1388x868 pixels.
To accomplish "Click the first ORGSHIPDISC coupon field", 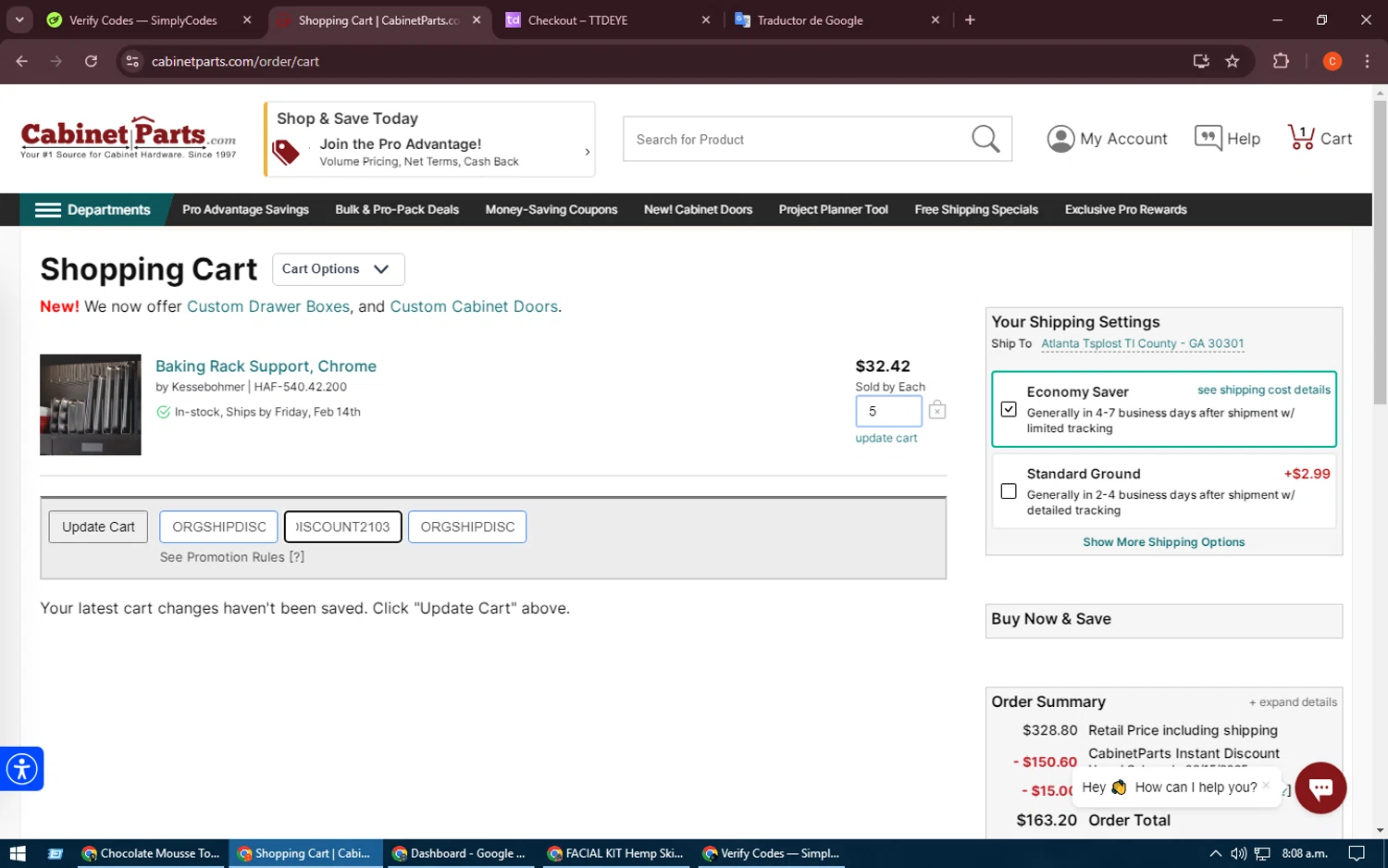I will 218,527.
